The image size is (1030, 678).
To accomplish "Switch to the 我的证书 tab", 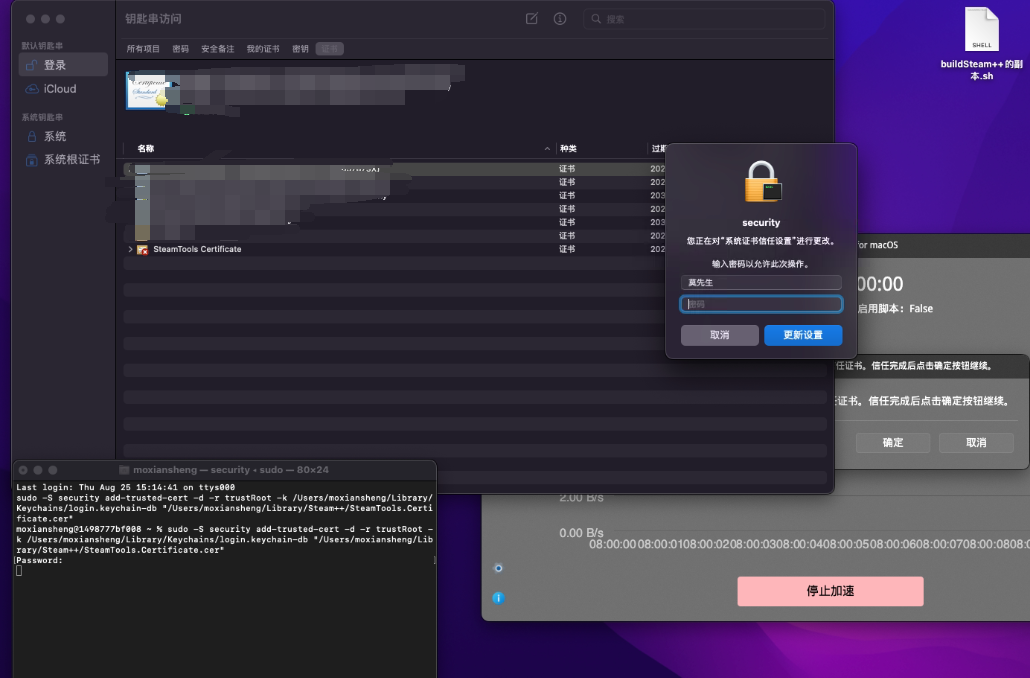I will point(262,48).
